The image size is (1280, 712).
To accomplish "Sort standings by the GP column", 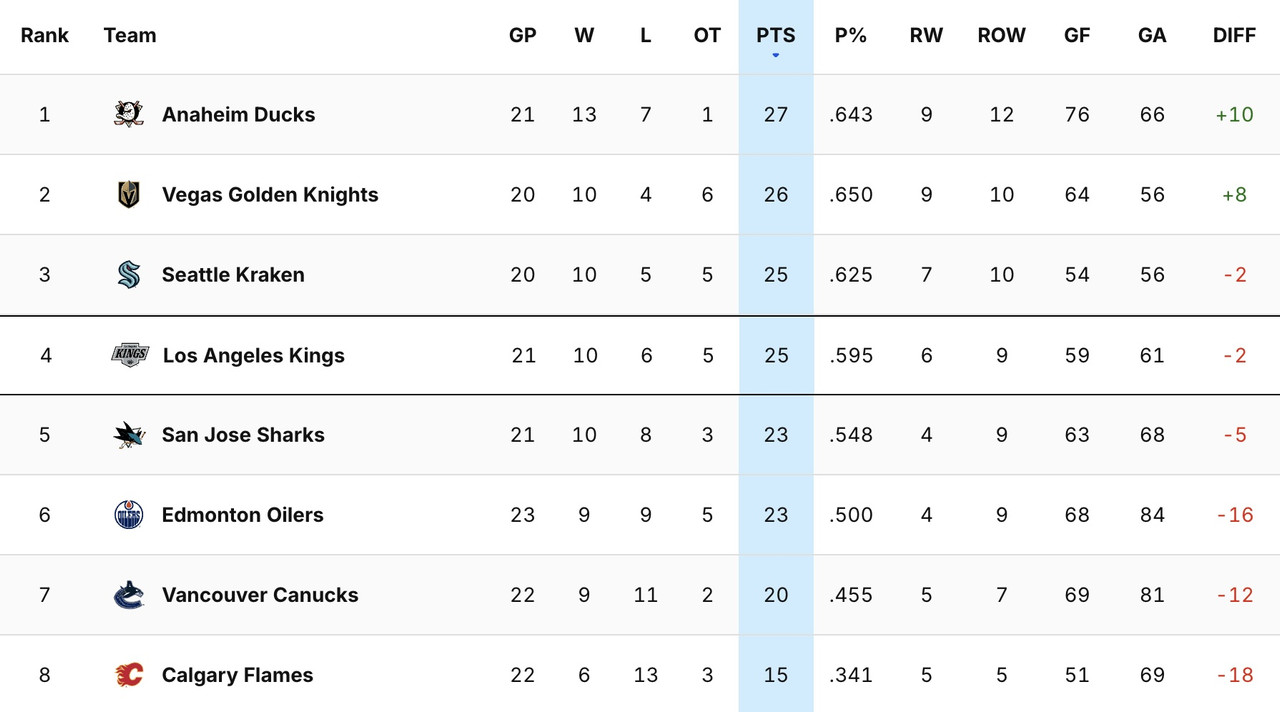I will tap(523, 35).
